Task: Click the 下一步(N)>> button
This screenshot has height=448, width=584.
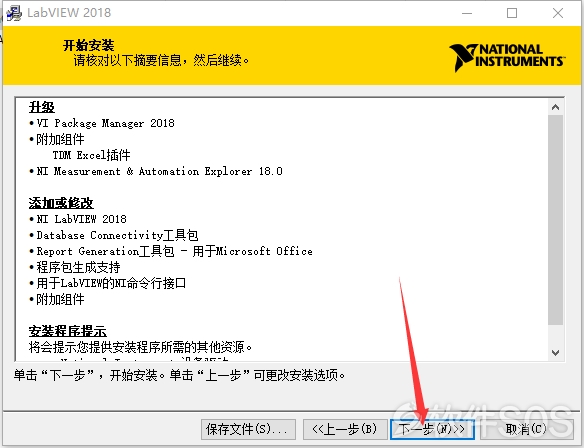Action: pos(432,429)
